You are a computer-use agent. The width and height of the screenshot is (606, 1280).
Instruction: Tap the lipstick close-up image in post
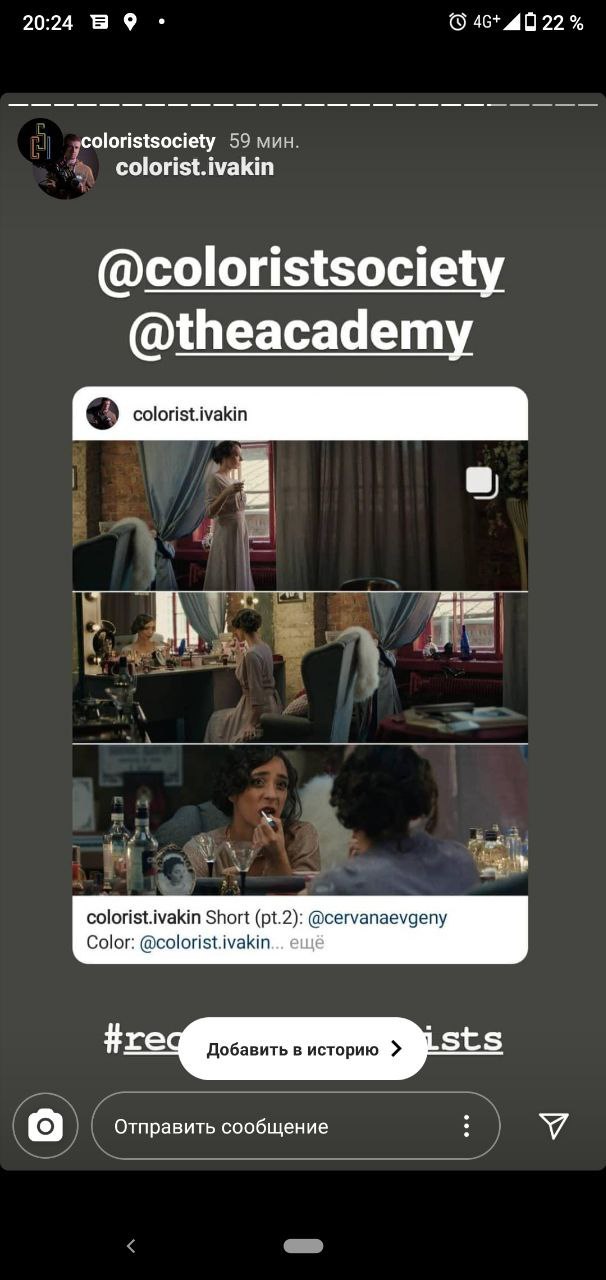click(x=300, y=820)
